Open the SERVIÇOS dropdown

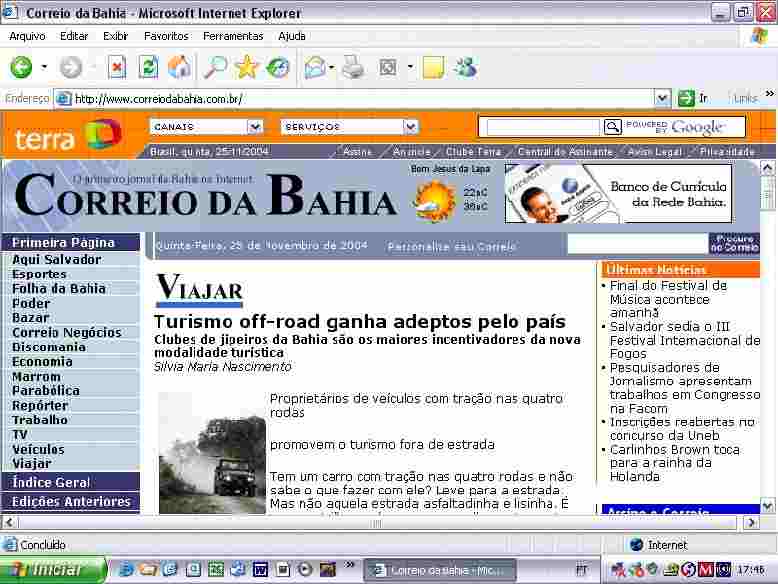tap(410, 127)
